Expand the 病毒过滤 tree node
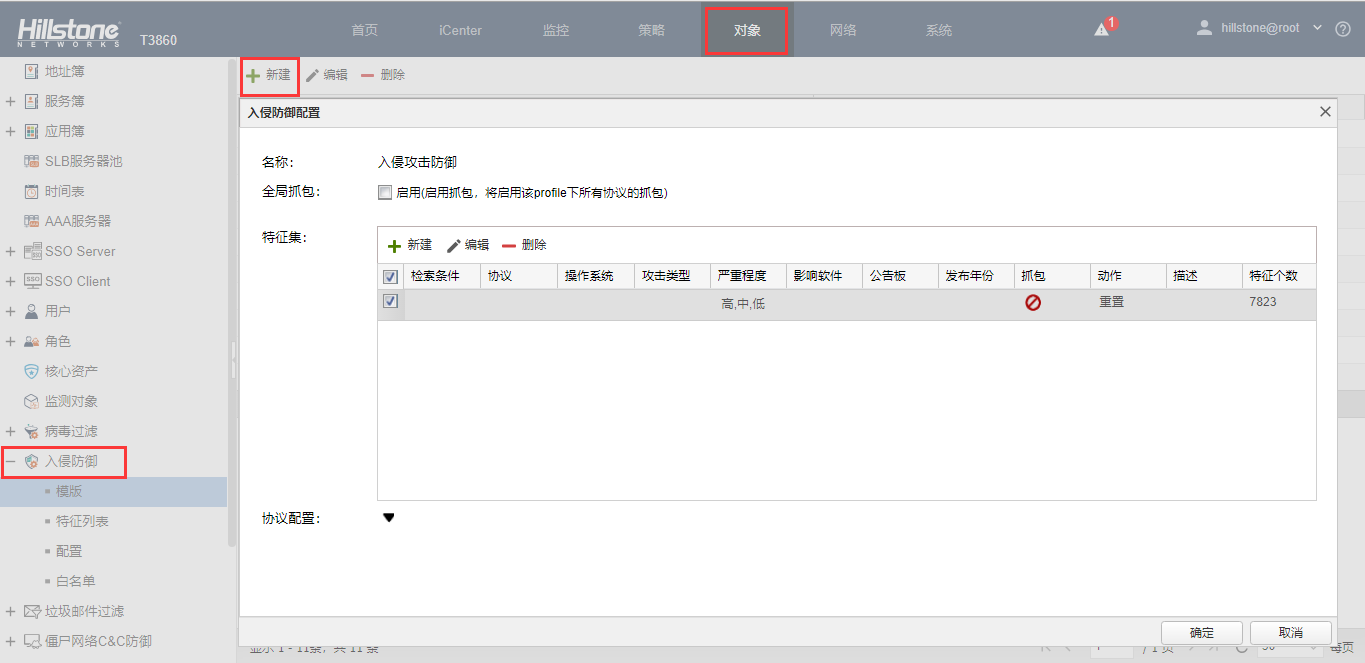 click(10, 431)
